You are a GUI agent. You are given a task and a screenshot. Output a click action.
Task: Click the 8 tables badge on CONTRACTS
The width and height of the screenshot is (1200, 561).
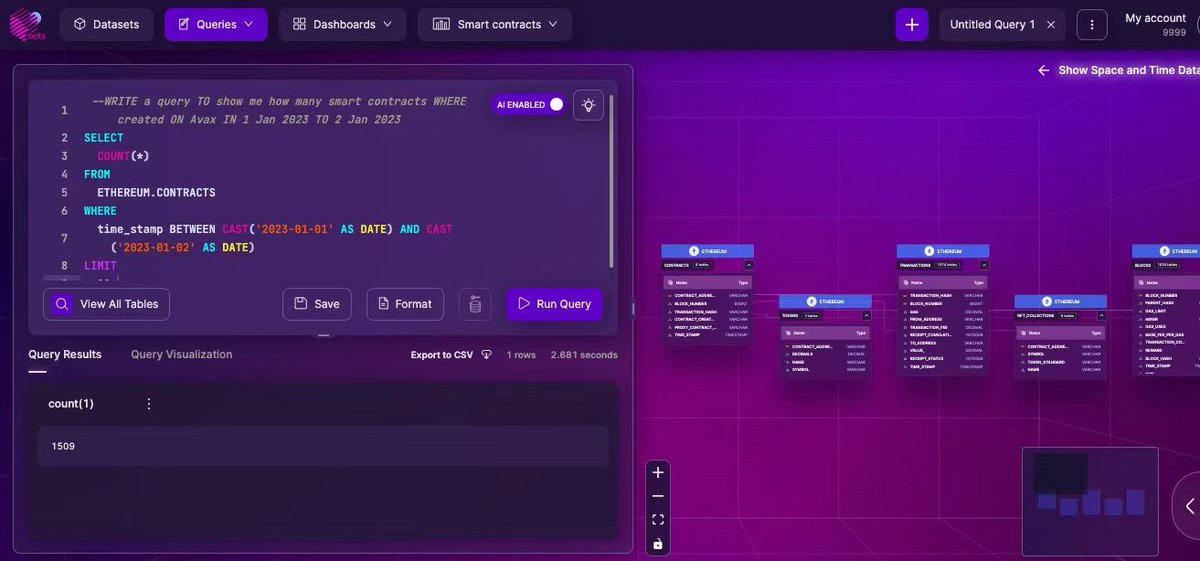coord(703,265)
